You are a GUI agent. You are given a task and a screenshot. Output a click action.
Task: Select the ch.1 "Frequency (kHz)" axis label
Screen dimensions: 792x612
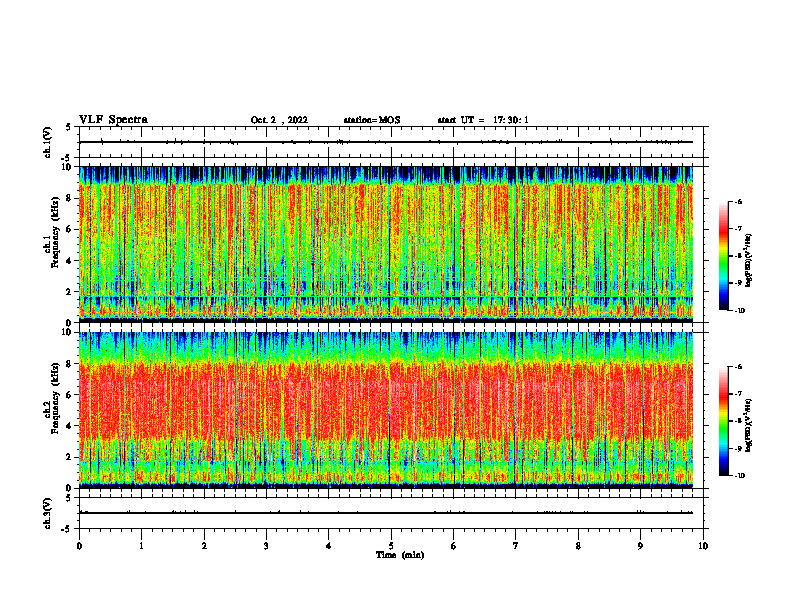pos(55,232)
